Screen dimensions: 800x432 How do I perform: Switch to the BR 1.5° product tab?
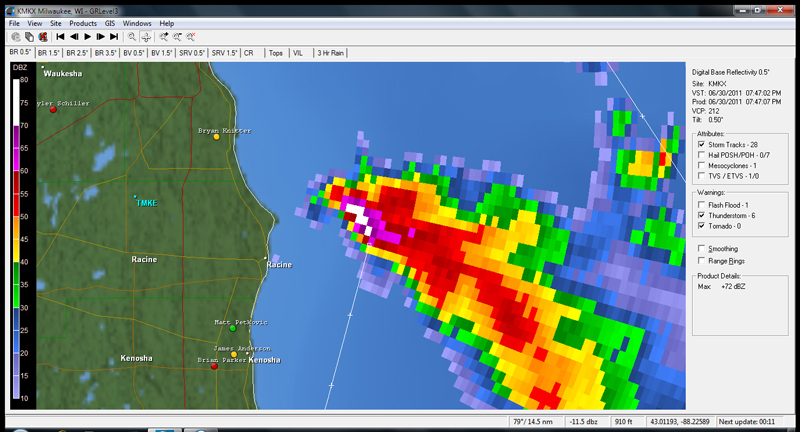tap(48, 53)
